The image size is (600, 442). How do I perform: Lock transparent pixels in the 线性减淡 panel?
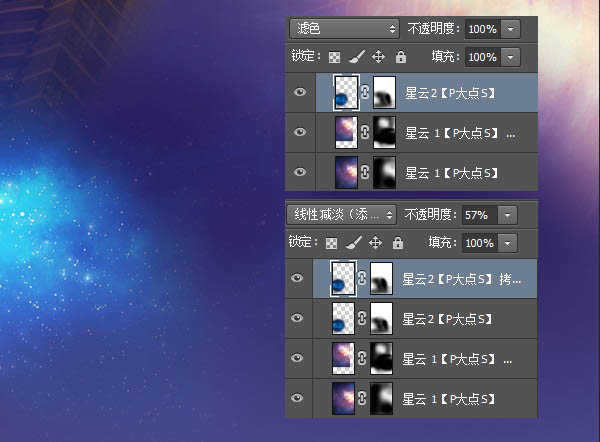(331, 243)
